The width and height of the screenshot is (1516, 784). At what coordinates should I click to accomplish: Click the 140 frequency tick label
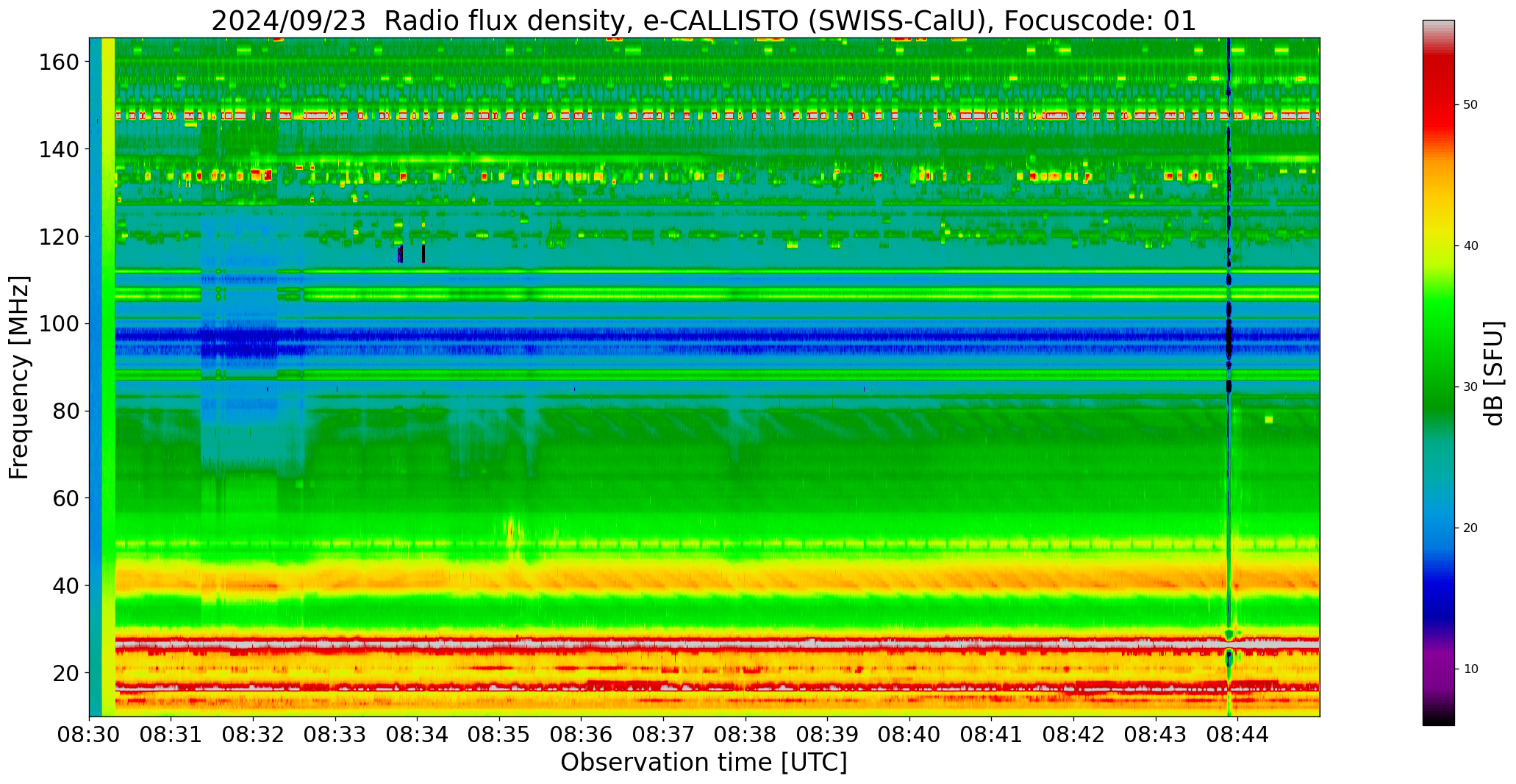pos(59,149)
